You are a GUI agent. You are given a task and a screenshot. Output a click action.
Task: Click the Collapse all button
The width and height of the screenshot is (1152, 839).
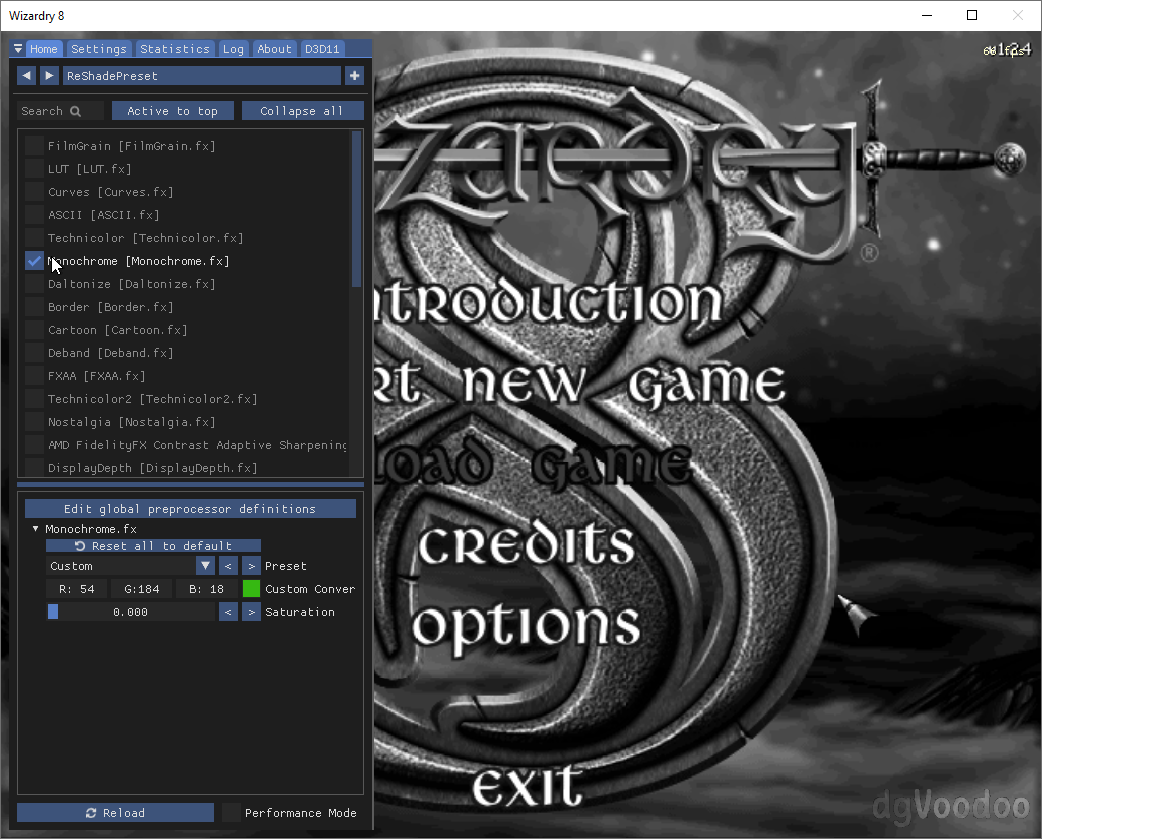pyautogui.click(x=302, y=111)
